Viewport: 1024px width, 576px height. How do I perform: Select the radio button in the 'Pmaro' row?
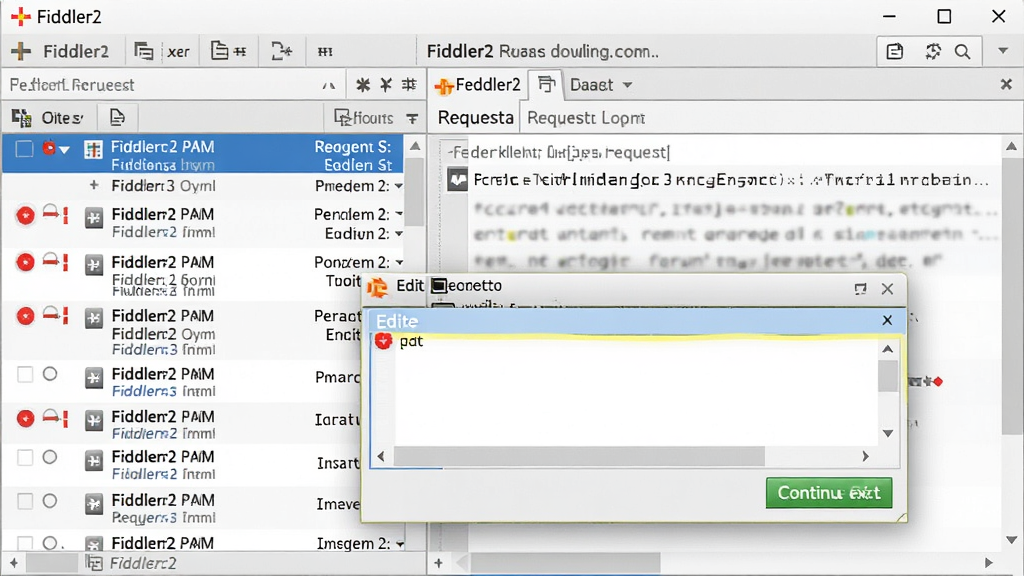(50, 374)
